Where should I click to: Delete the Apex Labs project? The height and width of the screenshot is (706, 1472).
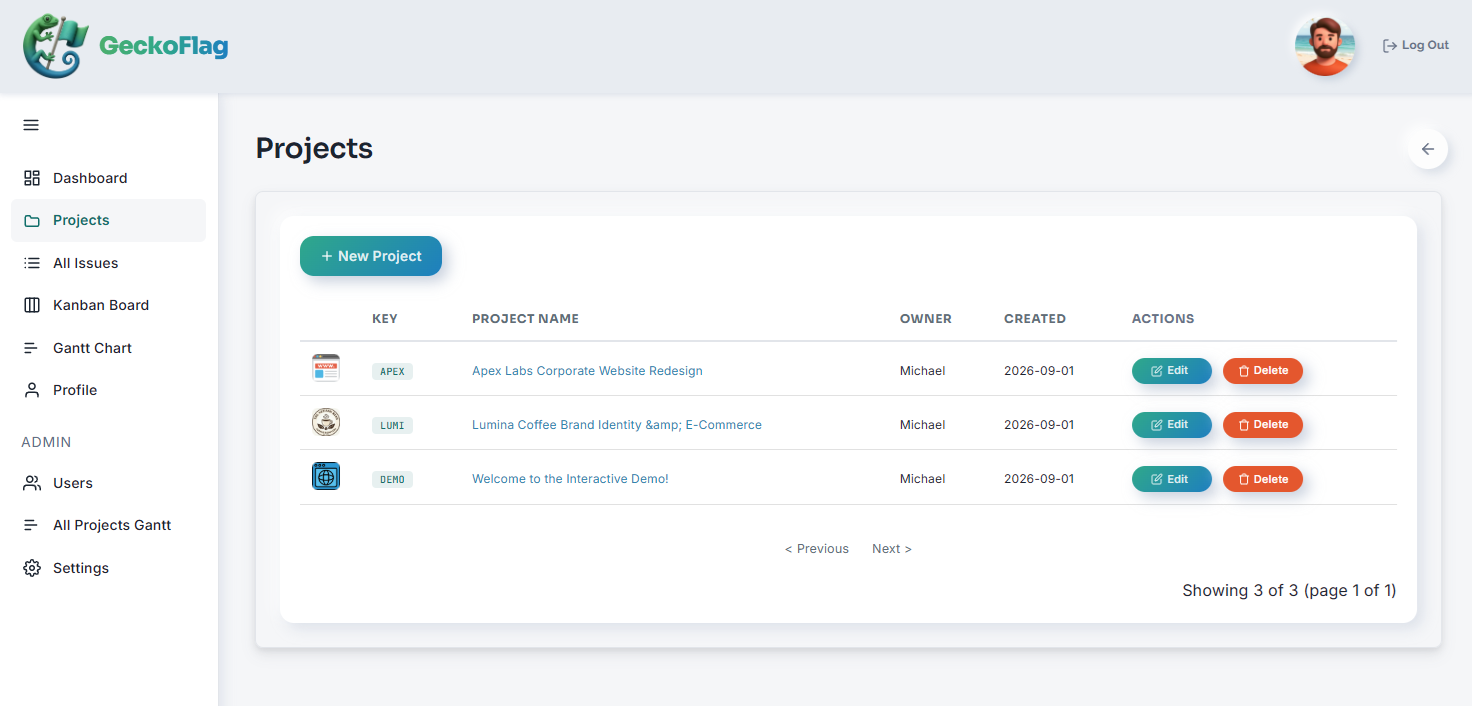point(1263,371)
